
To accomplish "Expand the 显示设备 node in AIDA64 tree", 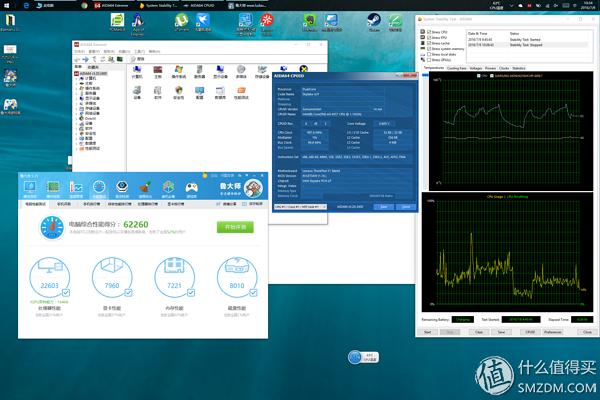I will (x=77, y=98).
